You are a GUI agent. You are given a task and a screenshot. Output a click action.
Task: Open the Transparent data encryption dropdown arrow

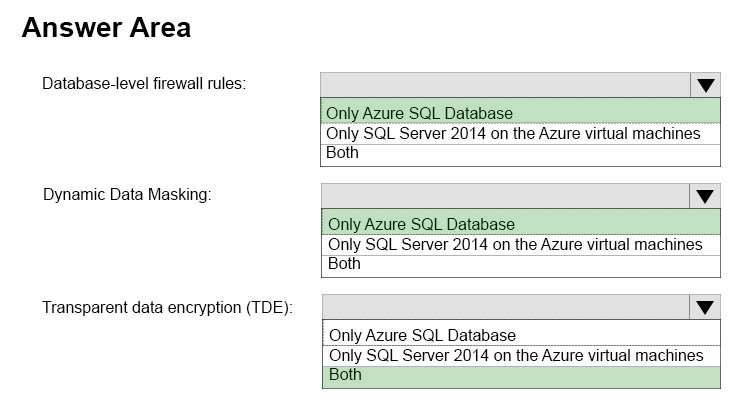pyautogui.click(x=705, y=307)
